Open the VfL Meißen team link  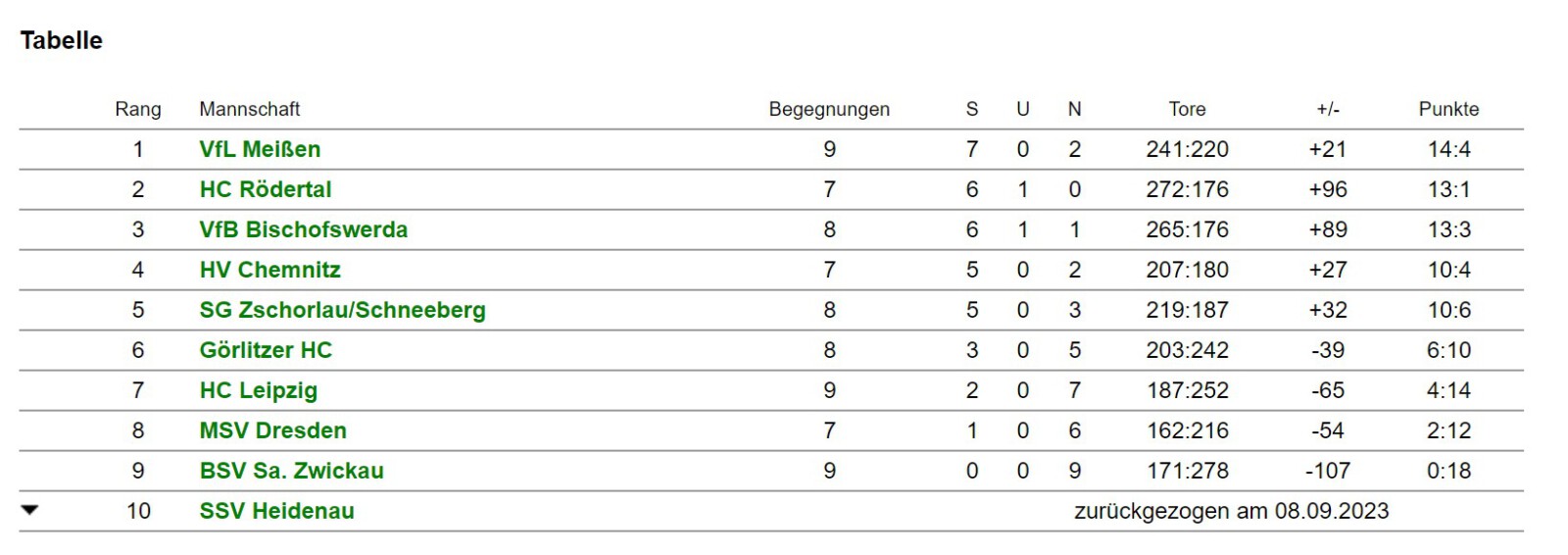pos(260,149)
